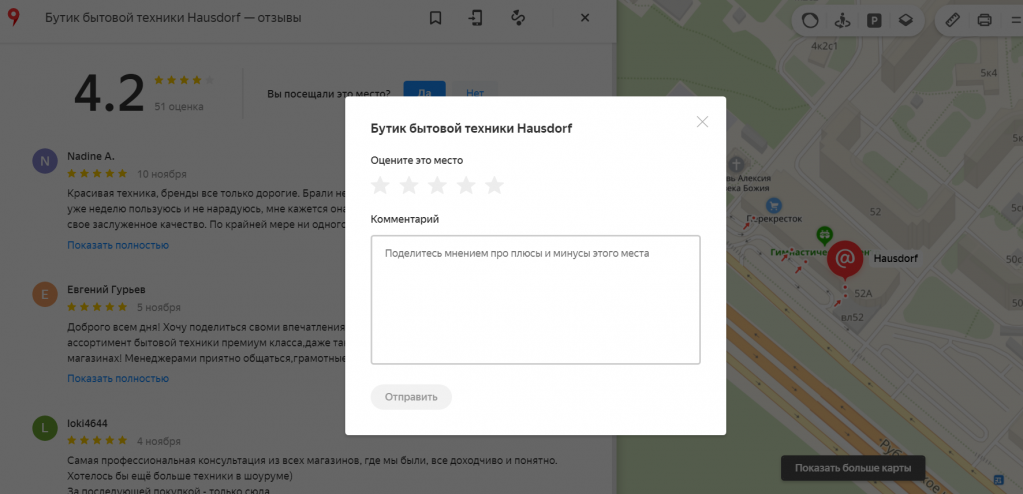Expand Евгений Гурьев review with Показать полностью
Image resolution: width=1023 pixels, height=494 pixels.
click(118, 378)
